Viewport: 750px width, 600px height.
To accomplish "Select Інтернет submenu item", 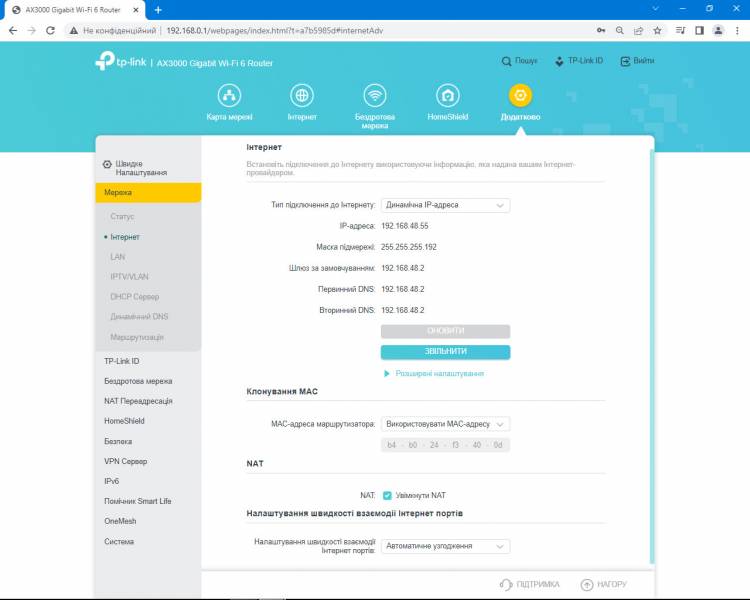I will 125,237.
